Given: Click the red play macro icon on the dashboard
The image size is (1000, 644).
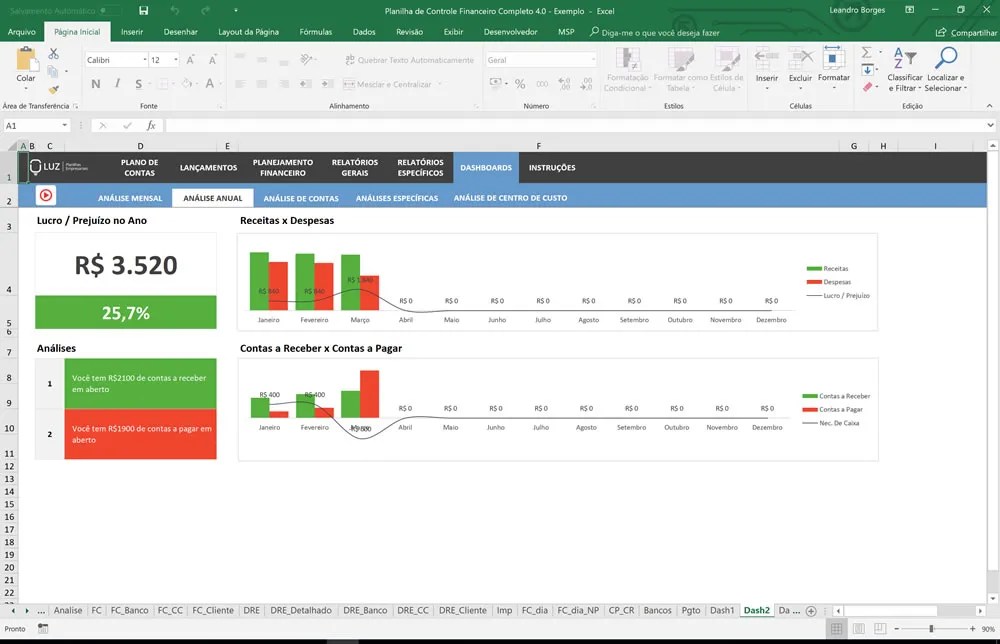Looking at the screenshot, I should 46,196.
